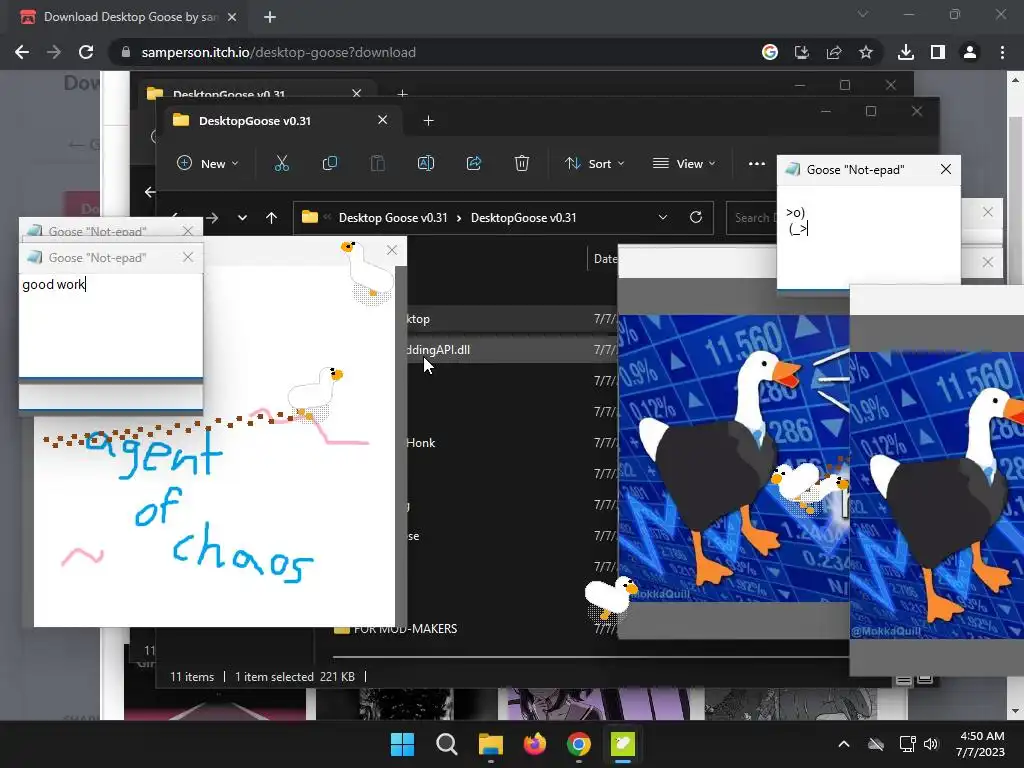Click the Chrome icon on the taskbar
Image resolution: width=1024 pixels, height=768 pixels.
[579, 744]
